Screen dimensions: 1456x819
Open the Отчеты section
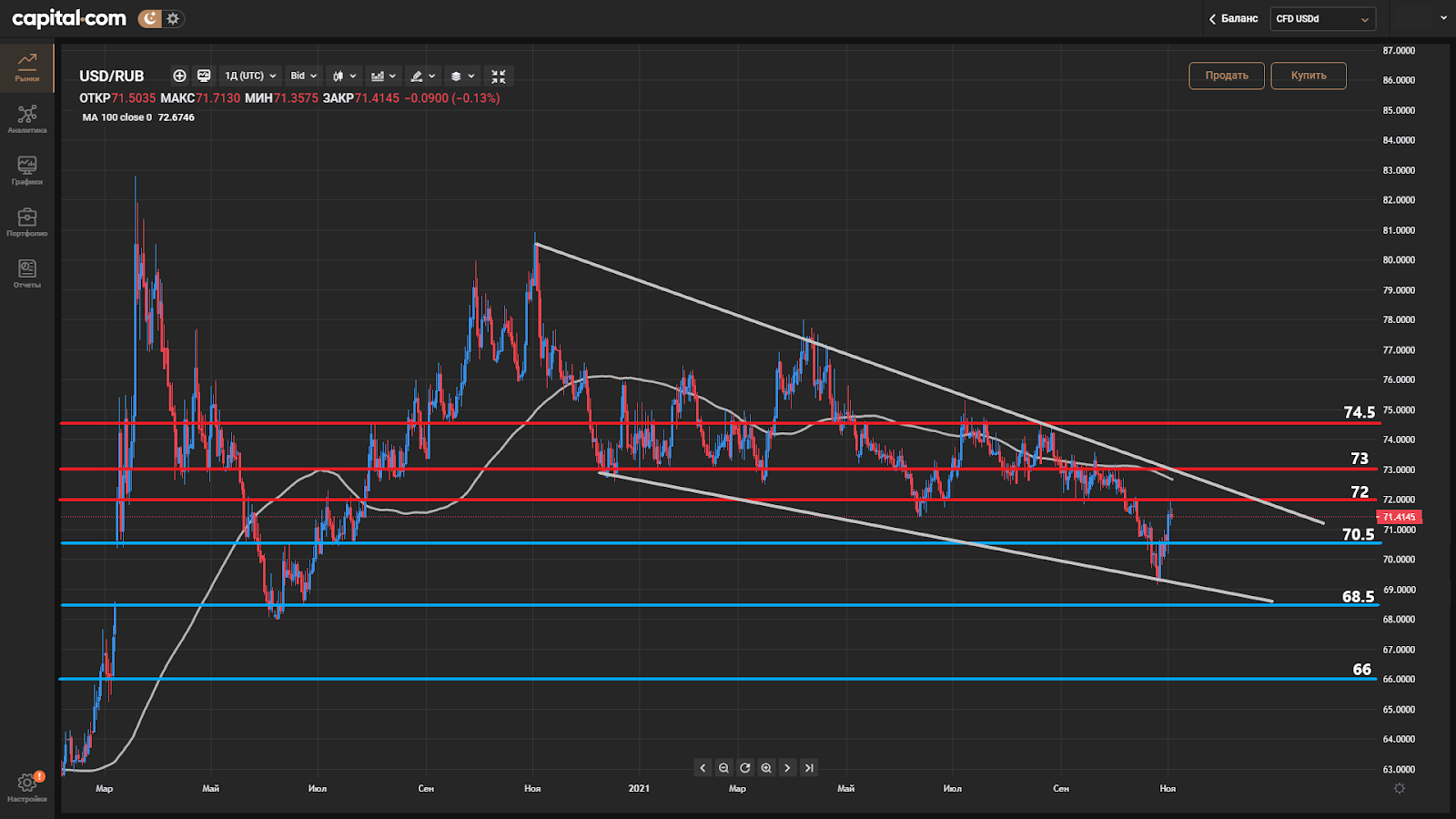[27, 273]
